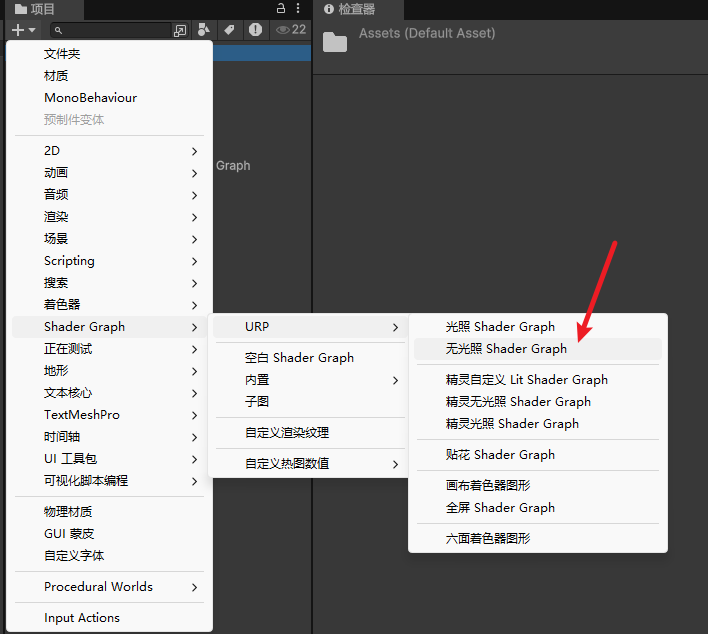
Task: Expand the 场景 submenu
Action: click(109, 239)
